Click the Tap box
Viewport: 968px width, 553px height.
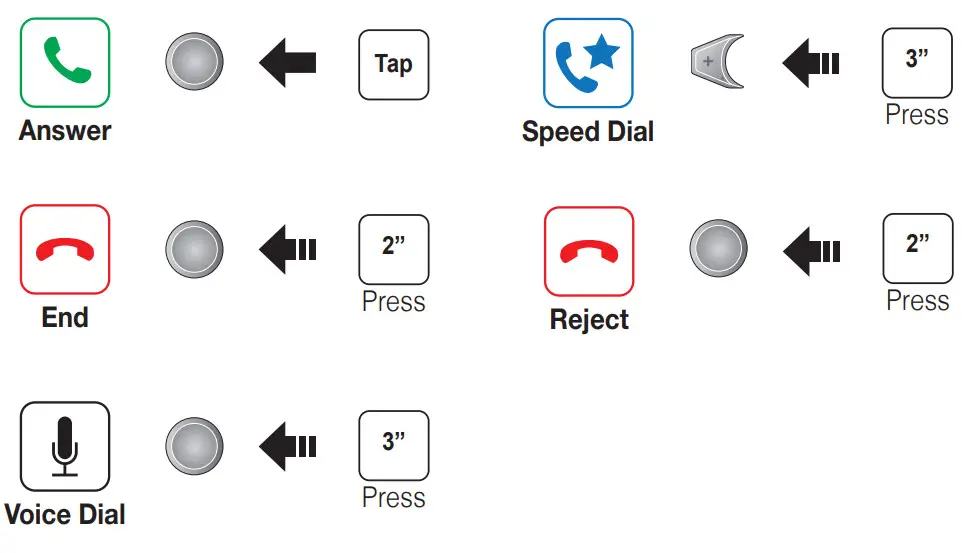394,64
